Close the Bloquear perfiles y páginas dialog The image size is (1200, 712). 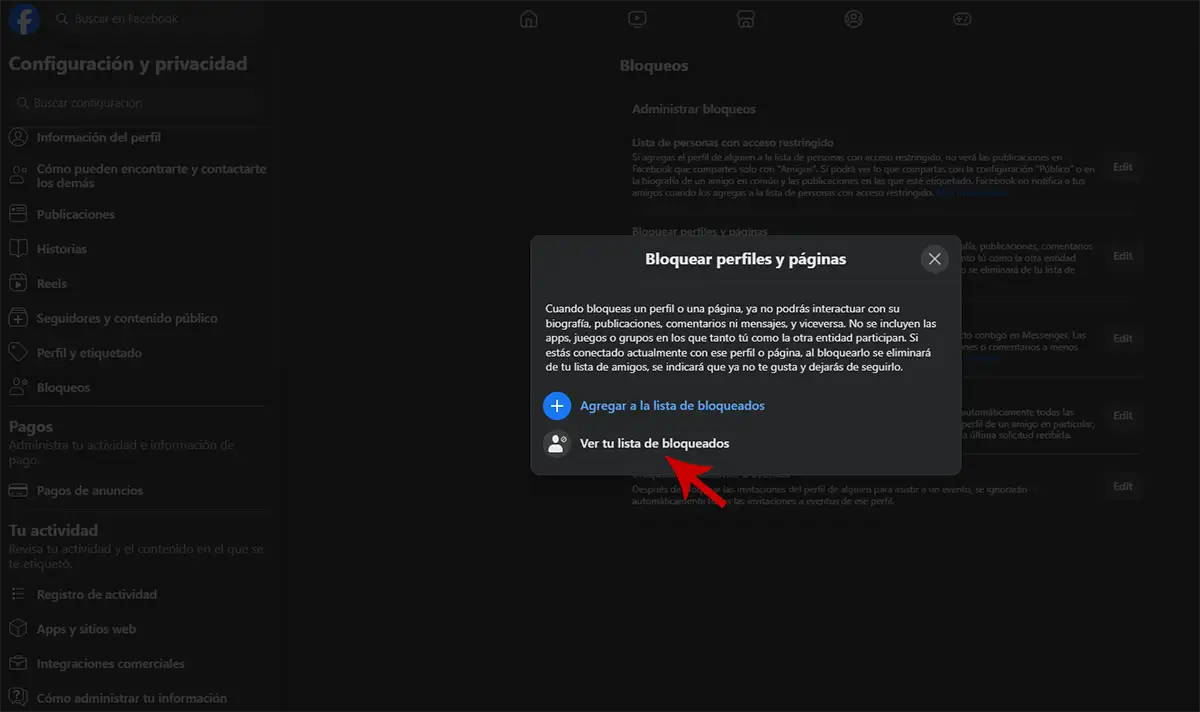(934, 259)
